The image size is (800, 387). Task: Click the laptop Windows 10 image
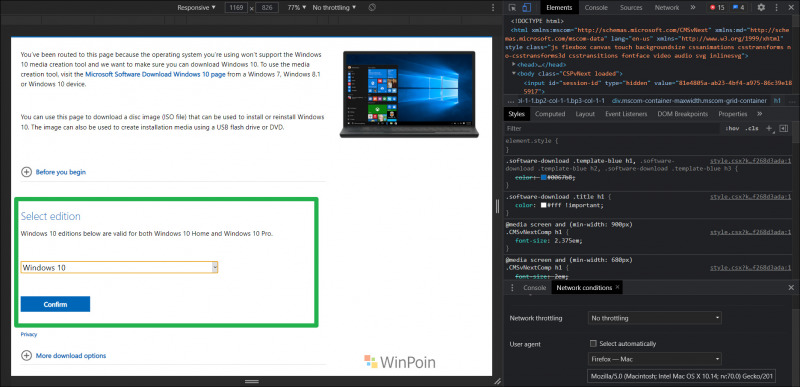coord(409,94)
